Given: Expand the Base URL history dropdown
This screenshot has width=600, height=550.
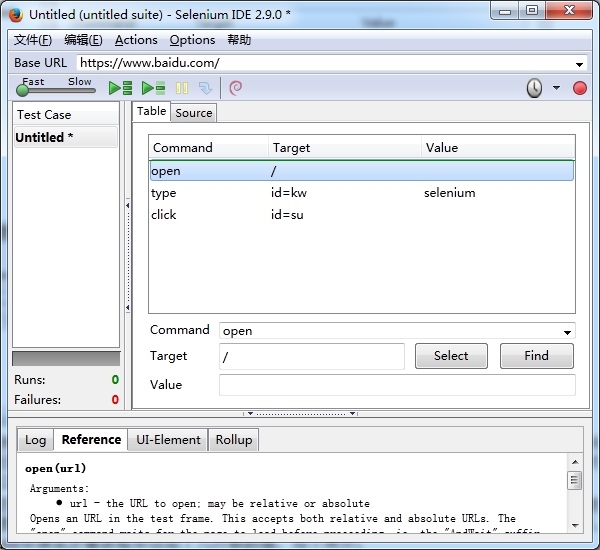Looking at the screenshot, I should 579,64.
